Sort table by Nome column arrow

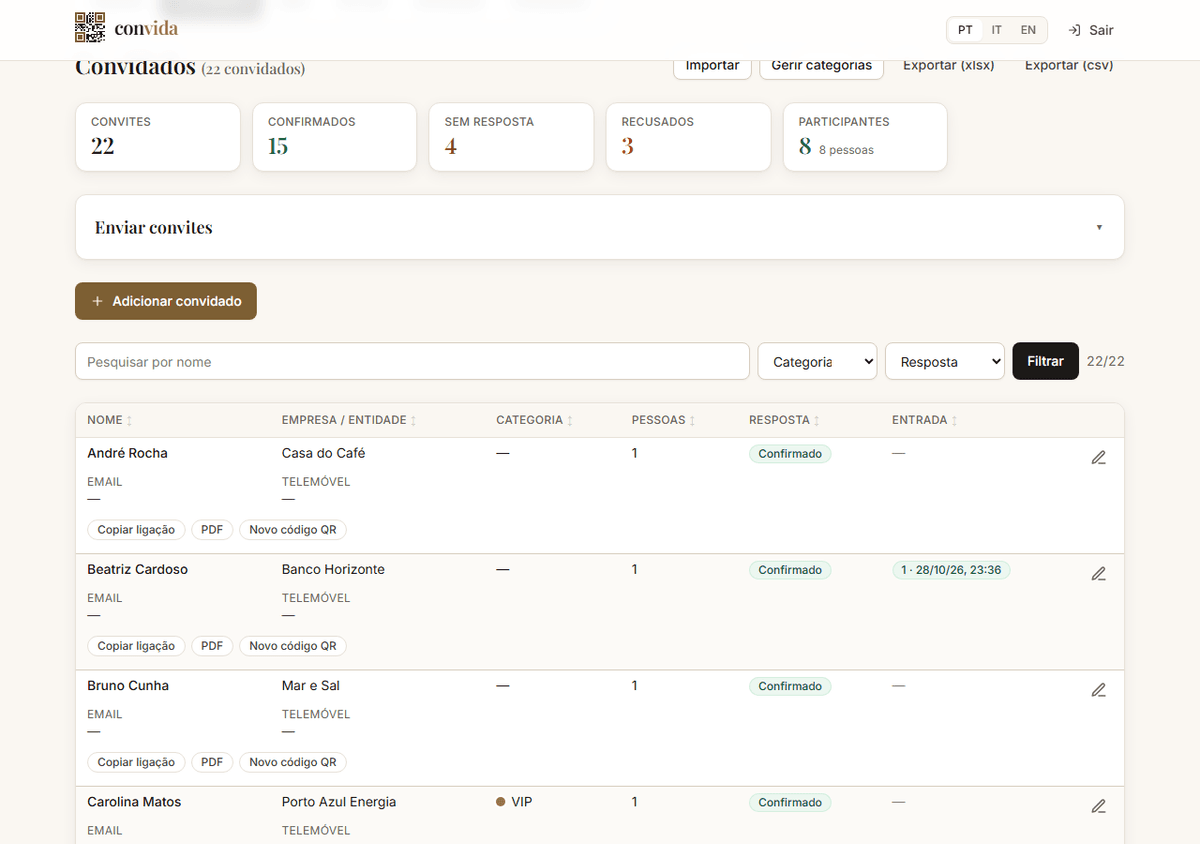point(129,421)
